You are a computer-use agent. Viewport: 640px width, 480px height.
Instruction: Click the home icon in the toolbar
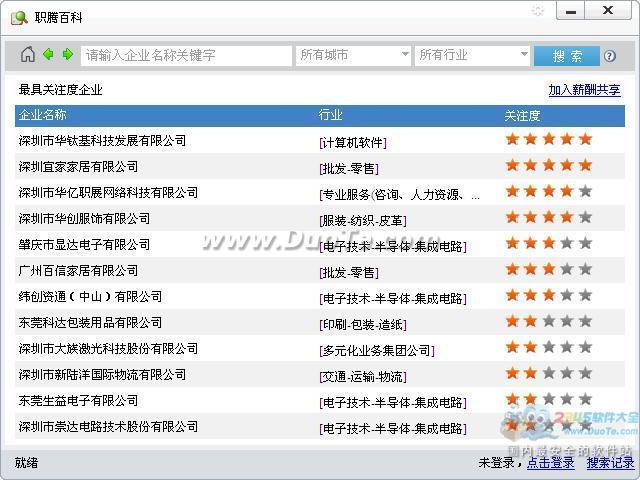(28, 55)
